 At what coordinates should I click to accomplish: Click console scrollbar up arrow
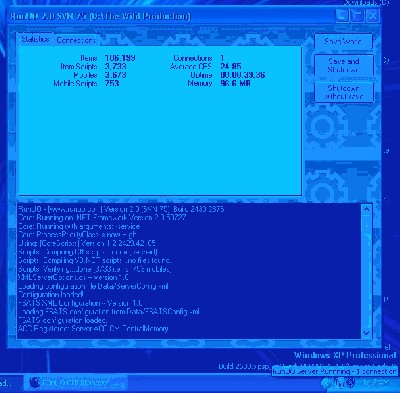[366, 210]
